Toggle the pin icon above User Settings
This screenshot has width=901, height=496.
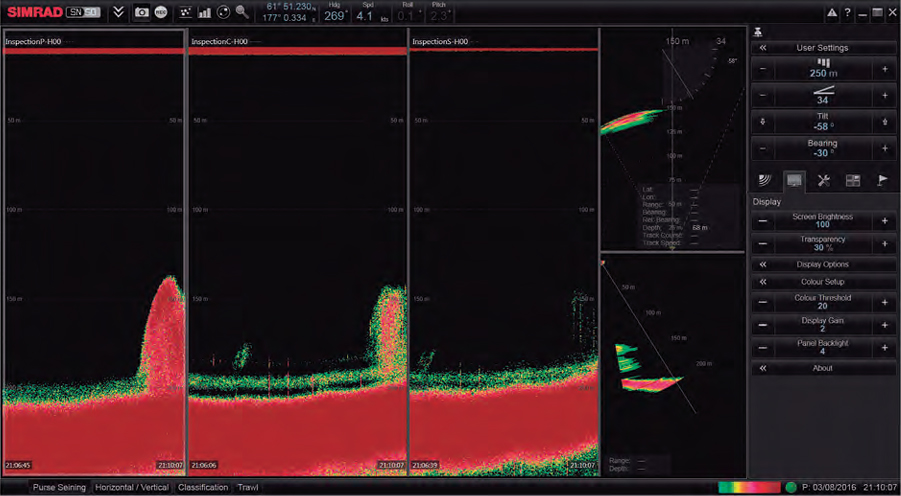[759, 31]
